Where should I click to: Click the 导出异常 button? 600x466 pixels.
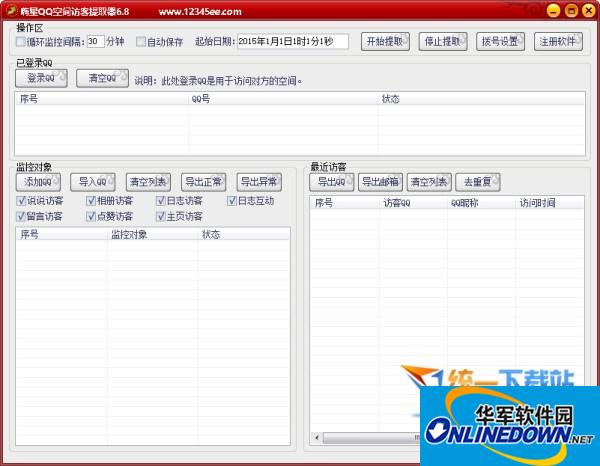[x=259, y=182]
